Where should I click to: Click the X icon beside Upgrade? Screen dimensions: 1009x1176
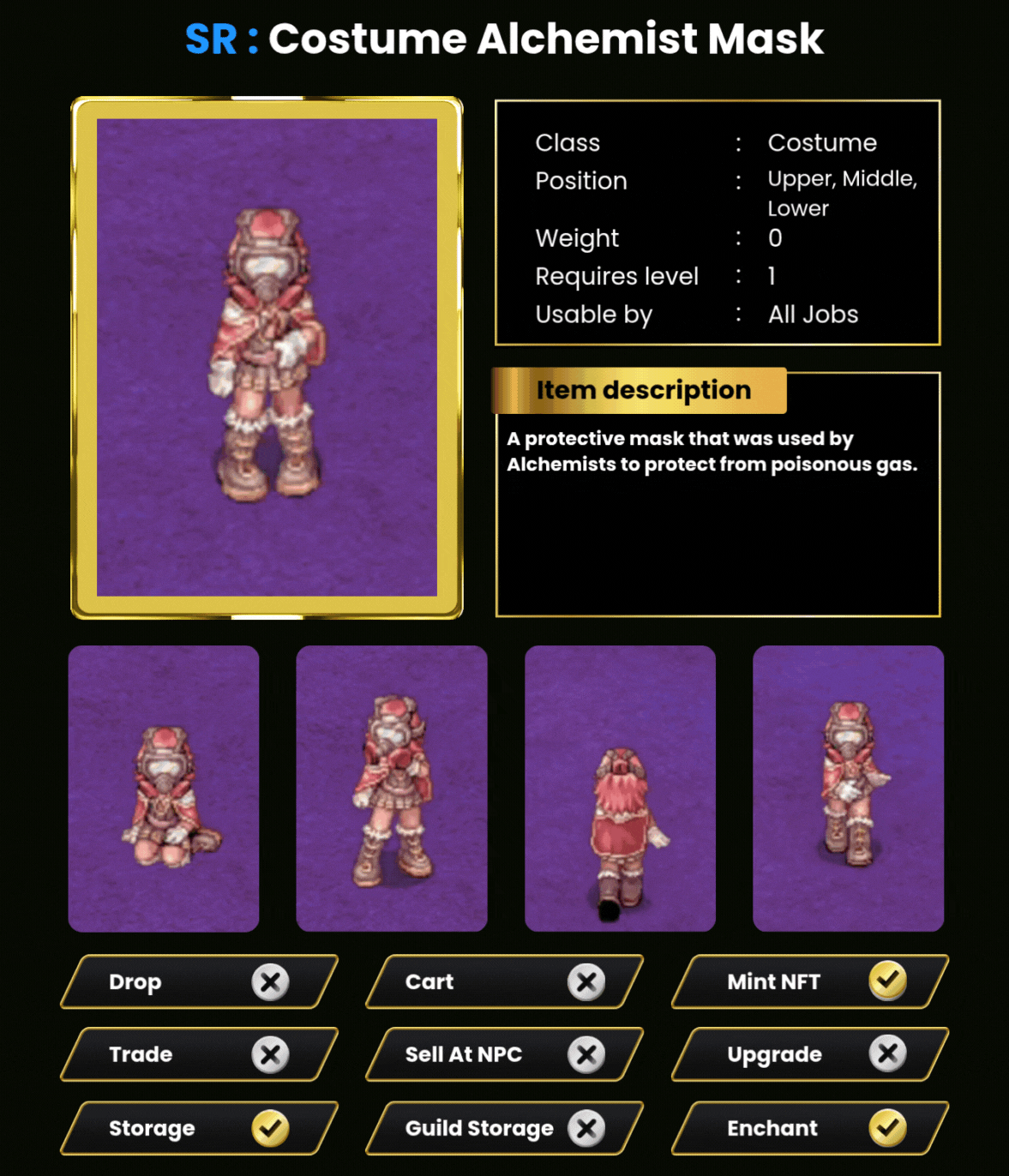tap(887, 1053)
